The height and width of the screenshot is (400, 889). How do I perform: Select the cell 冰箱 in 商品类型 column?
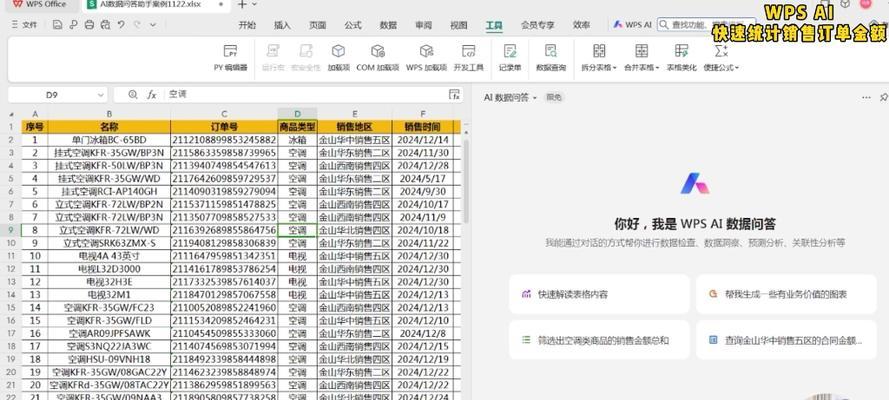click(x=297, y=139)
